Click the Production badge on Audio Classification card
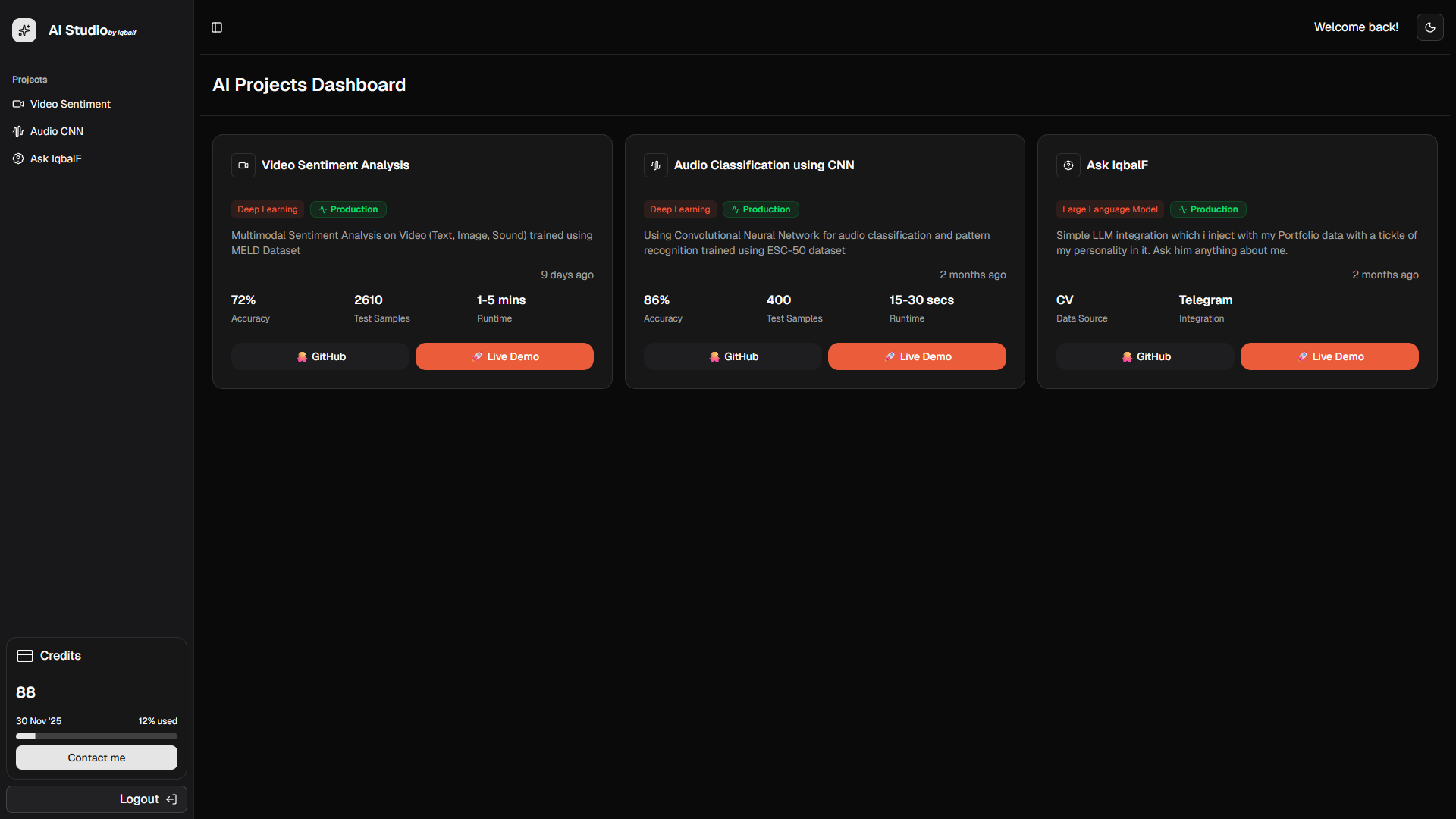The width and height of the screenshot is (1456, 819). tap(761, 209)
